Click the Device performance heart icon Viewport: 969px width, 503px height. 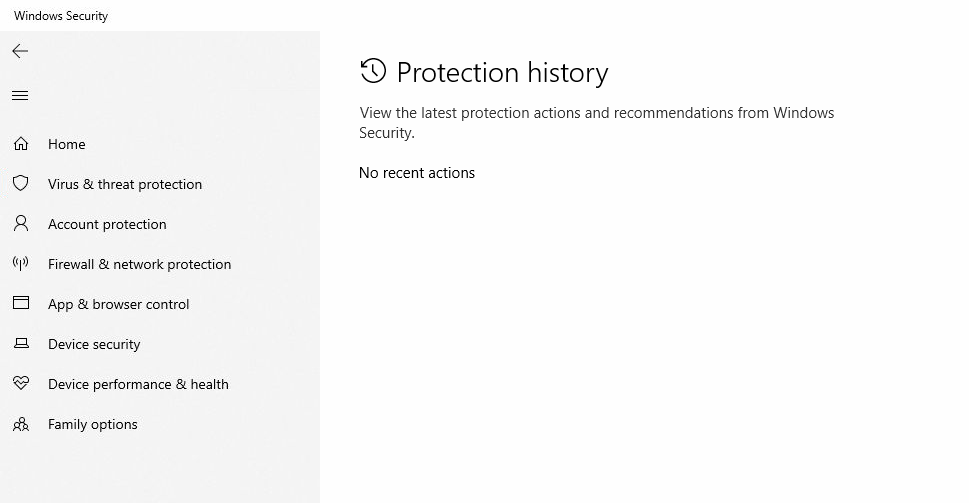tap(20, 384)
